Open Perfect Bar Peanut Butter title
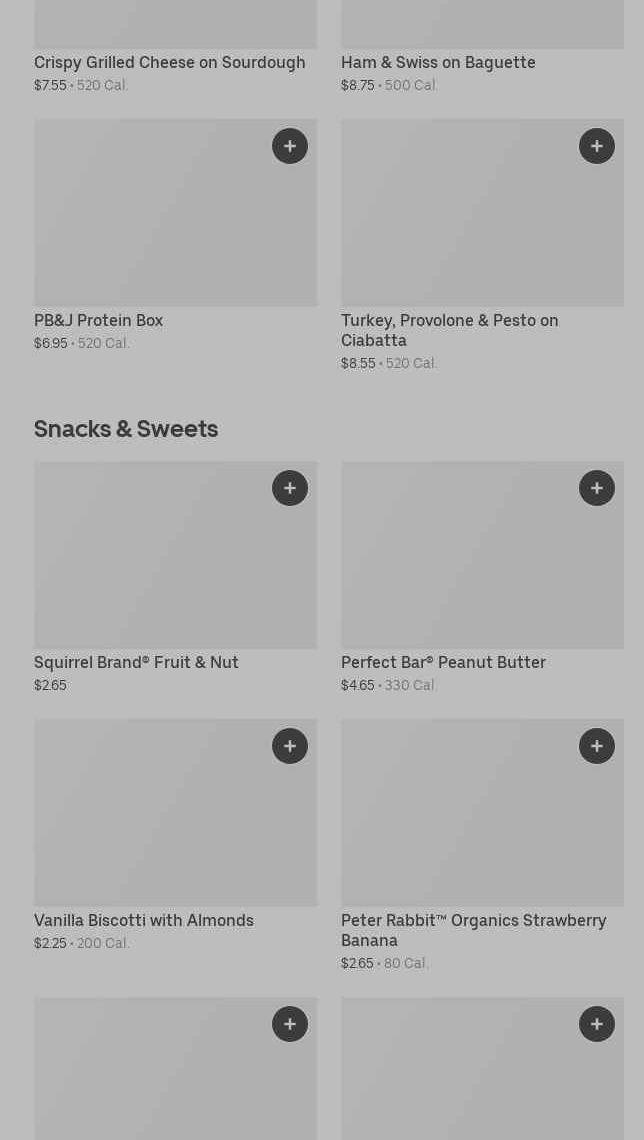644x1140 pixels. [x=443, y=662]
